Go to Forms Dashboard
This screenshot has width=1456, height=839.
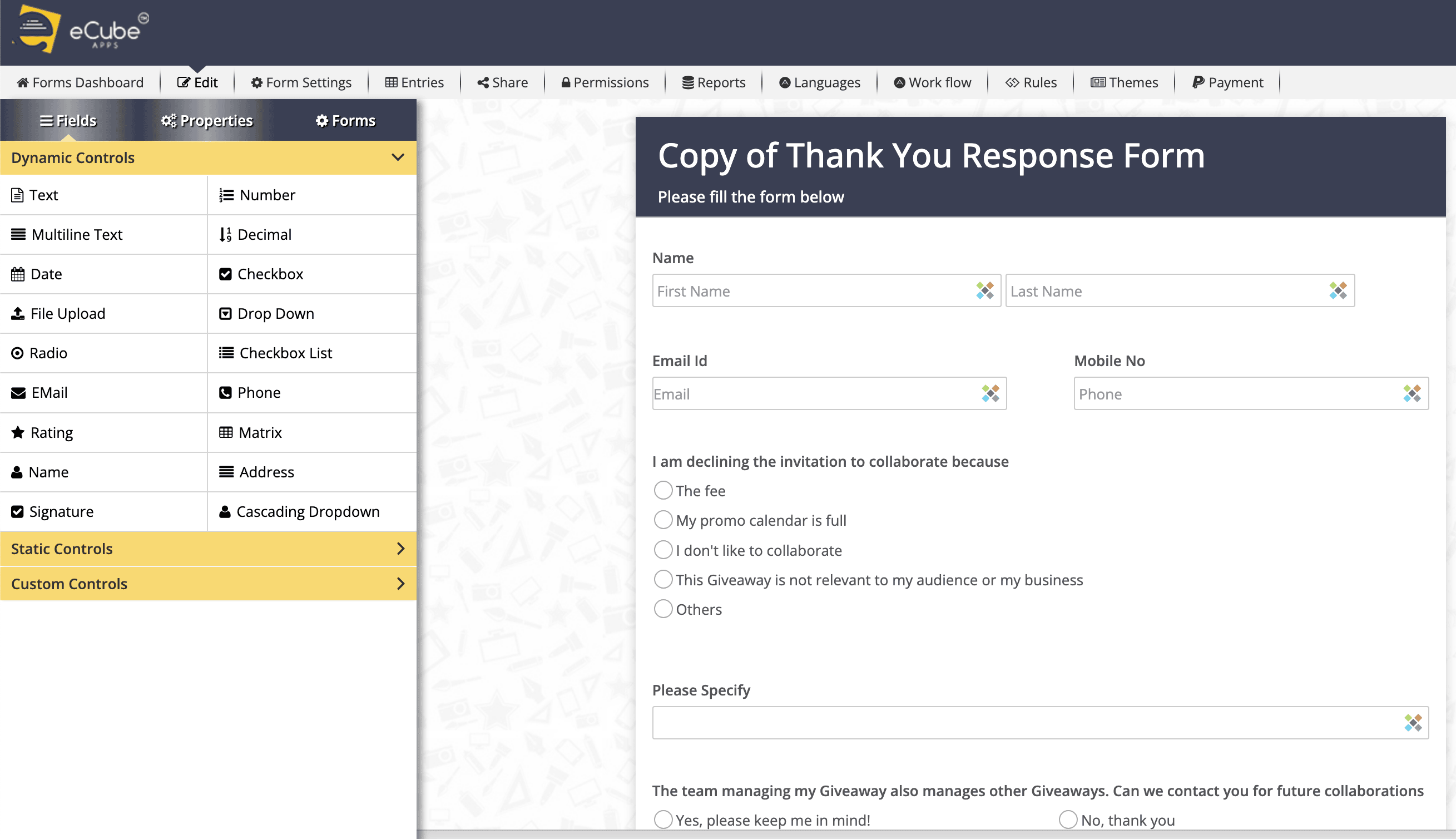(81, 82)
